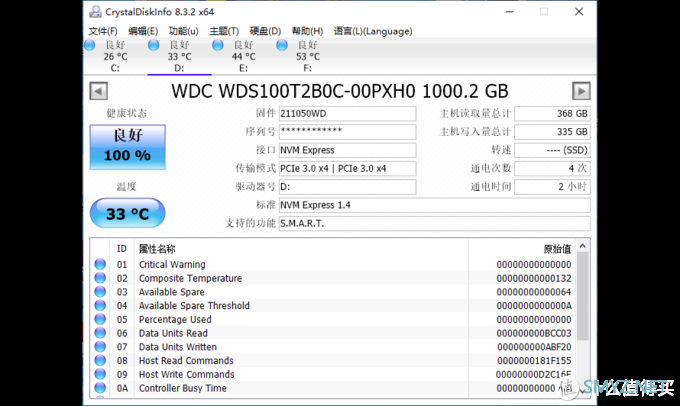680x406 pixels.
Task: Click the blue status orb for drive F:
Action: point(282,45)
